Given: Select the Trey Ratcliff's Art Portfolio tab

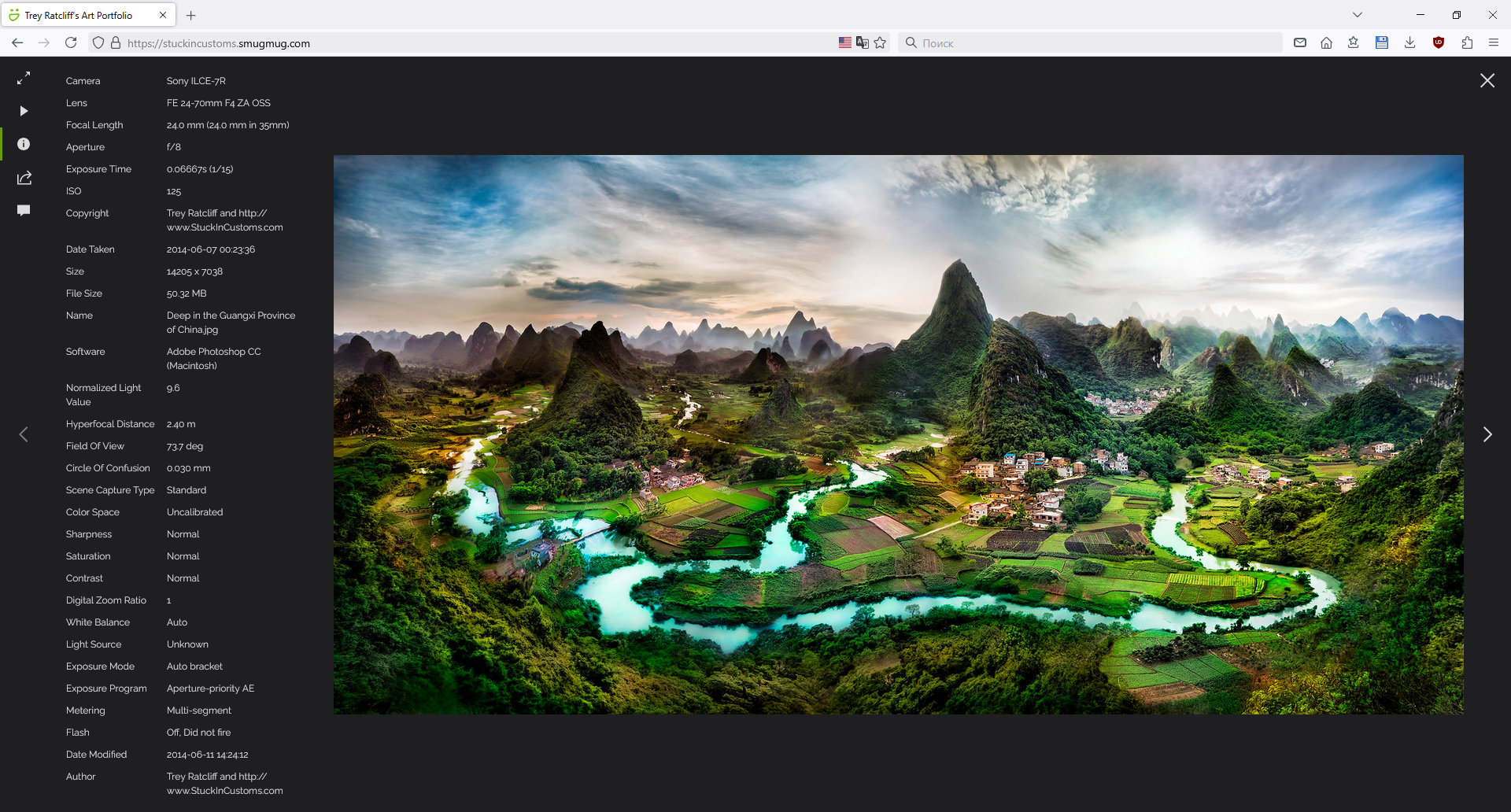Looking at the screenshot, I should coord(79,15).
